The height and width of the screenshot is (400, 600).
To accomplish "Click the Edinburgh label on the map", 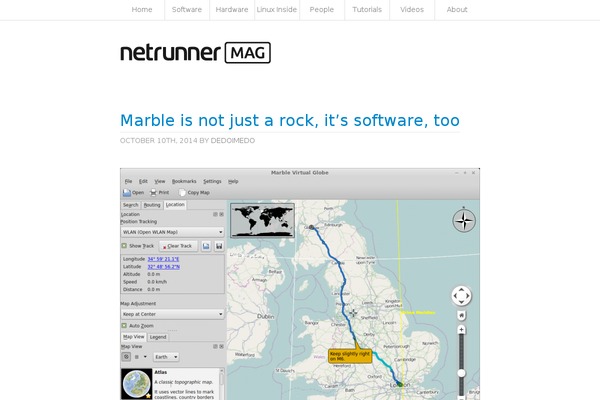I will point(333,225).
